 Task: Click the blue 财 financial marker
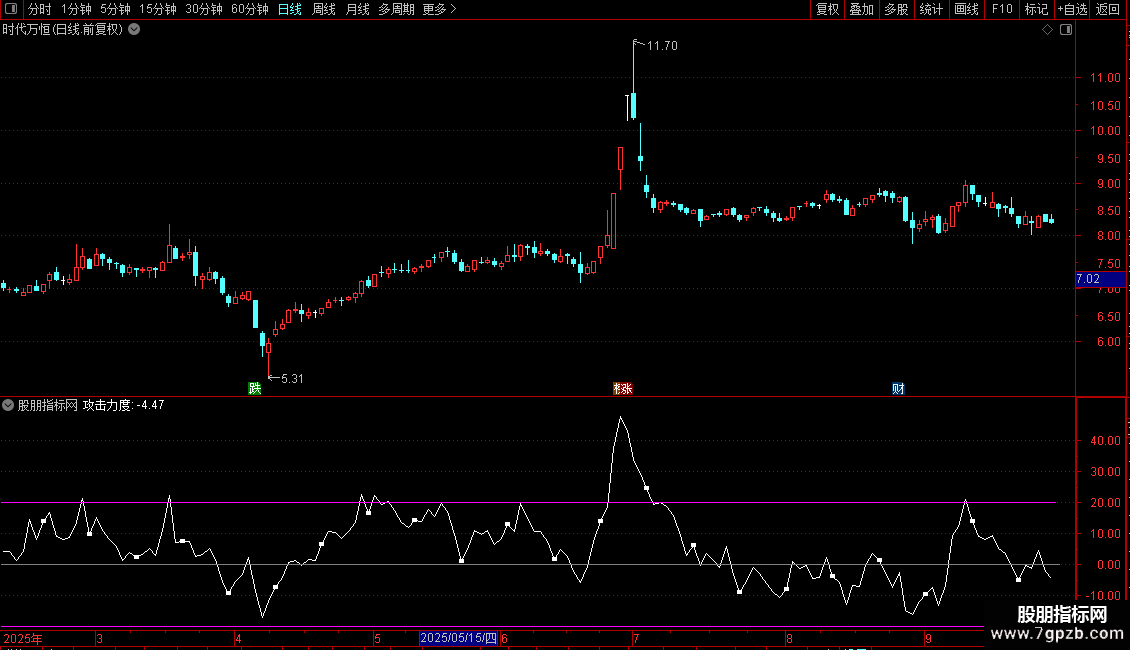(898, 388)
